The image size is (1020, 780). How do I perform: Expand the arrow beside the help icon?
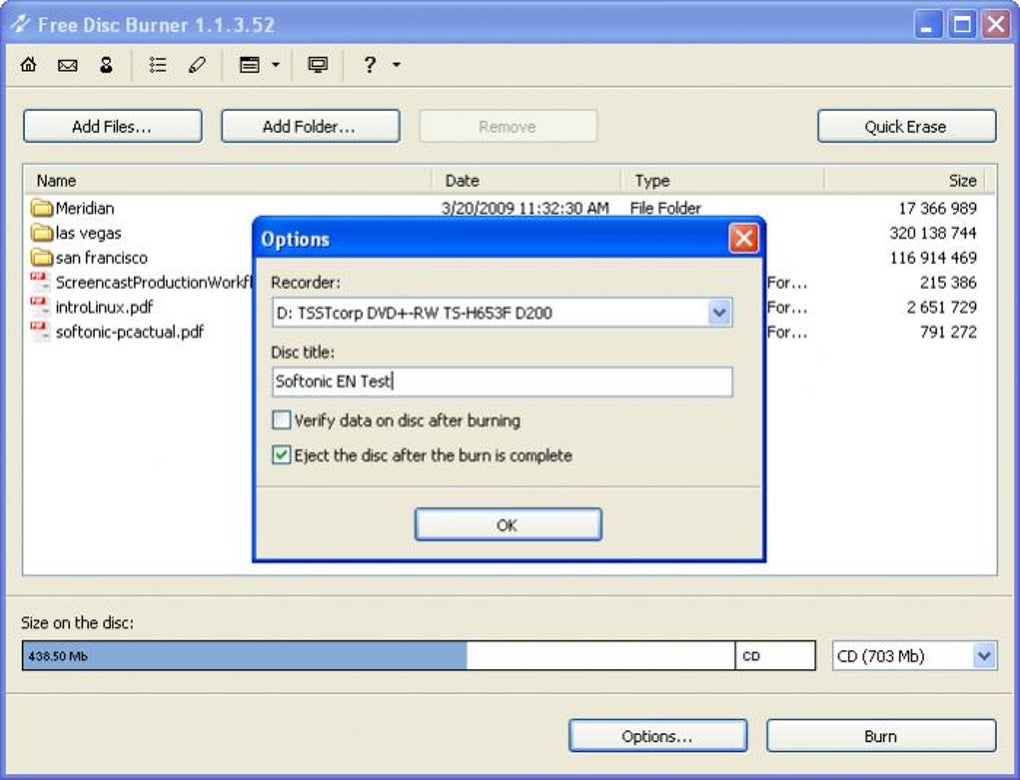point(396,64)
